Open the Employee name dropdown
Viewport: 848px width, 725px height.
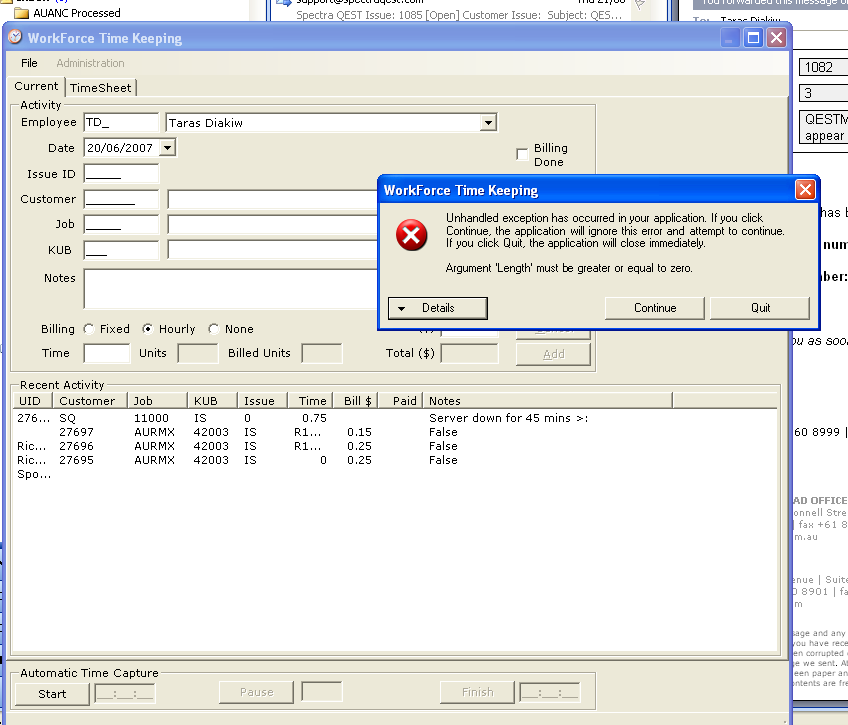point(488,123)
